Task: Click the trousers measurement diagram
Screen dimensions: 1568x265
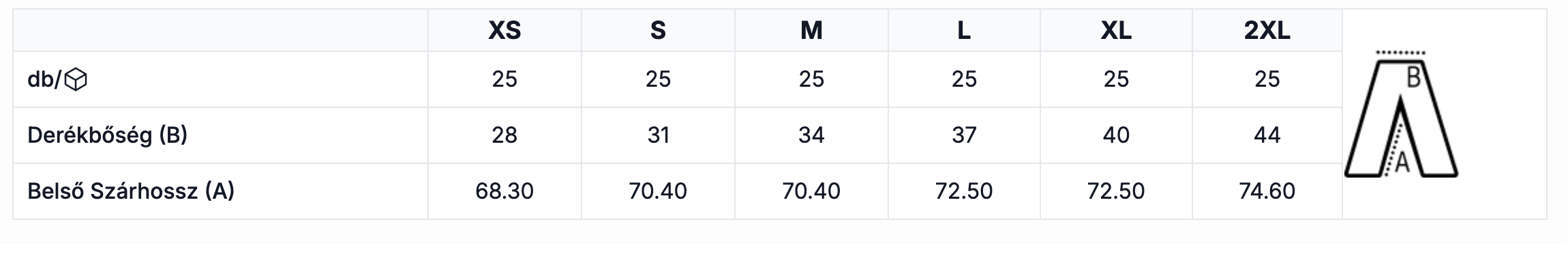Action: pyautogui.click(x=1401, y=114)
